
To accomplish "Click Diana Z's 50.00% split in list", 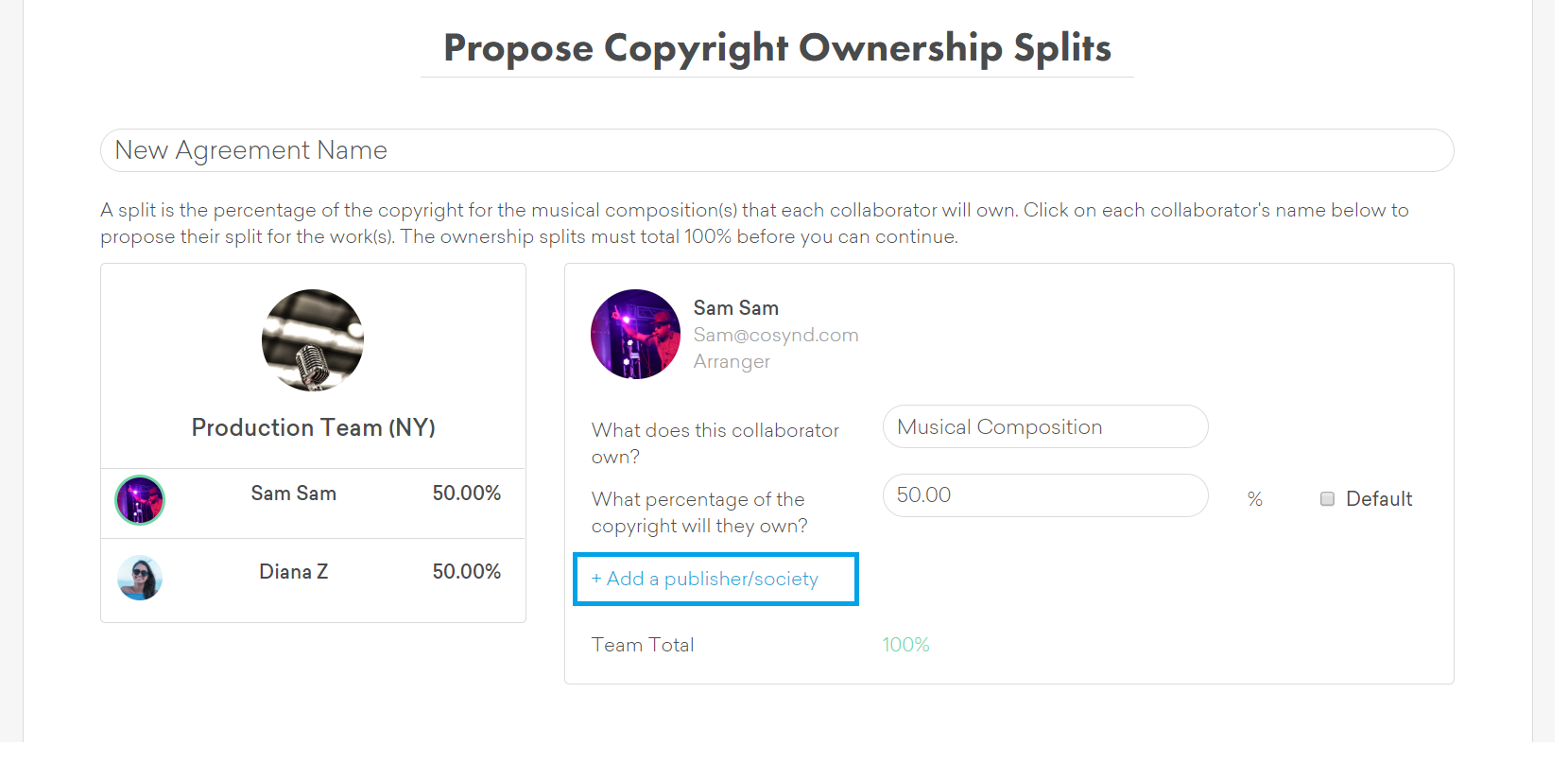I will pyautogui.click(x=466, y=572).
